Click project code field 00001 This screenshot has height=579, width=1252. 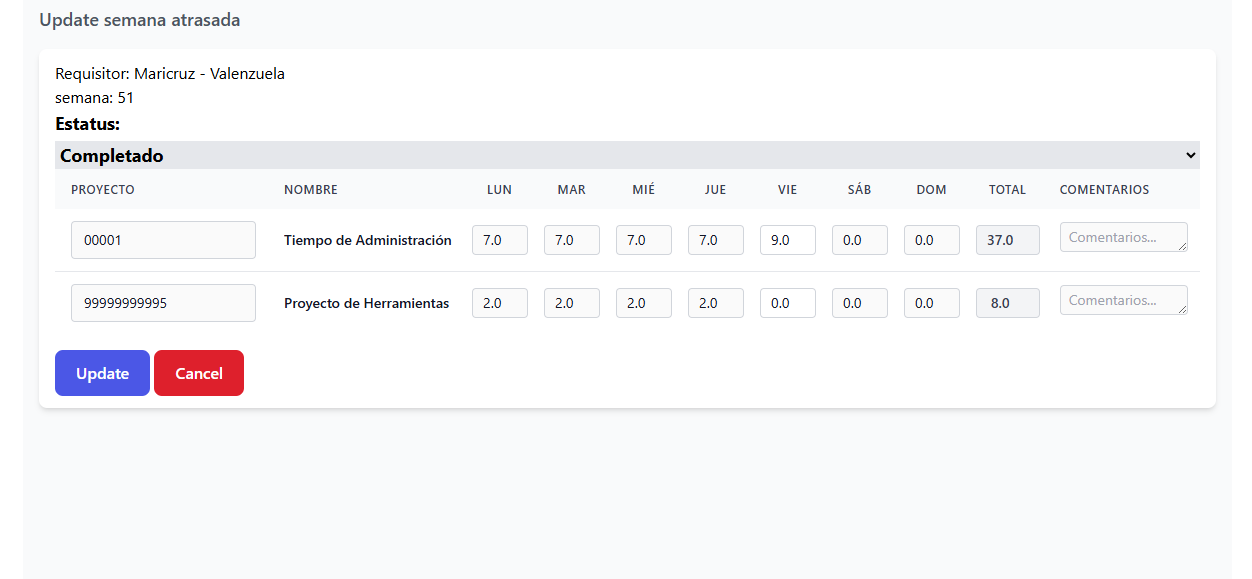163,240
